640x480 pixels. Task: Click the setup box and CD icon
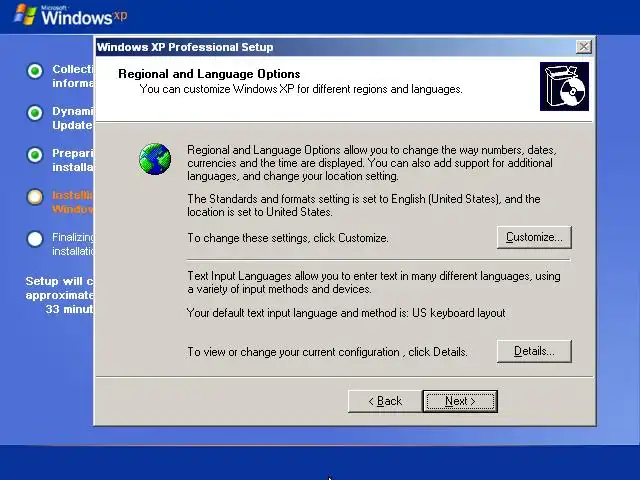tap(564, 87)
